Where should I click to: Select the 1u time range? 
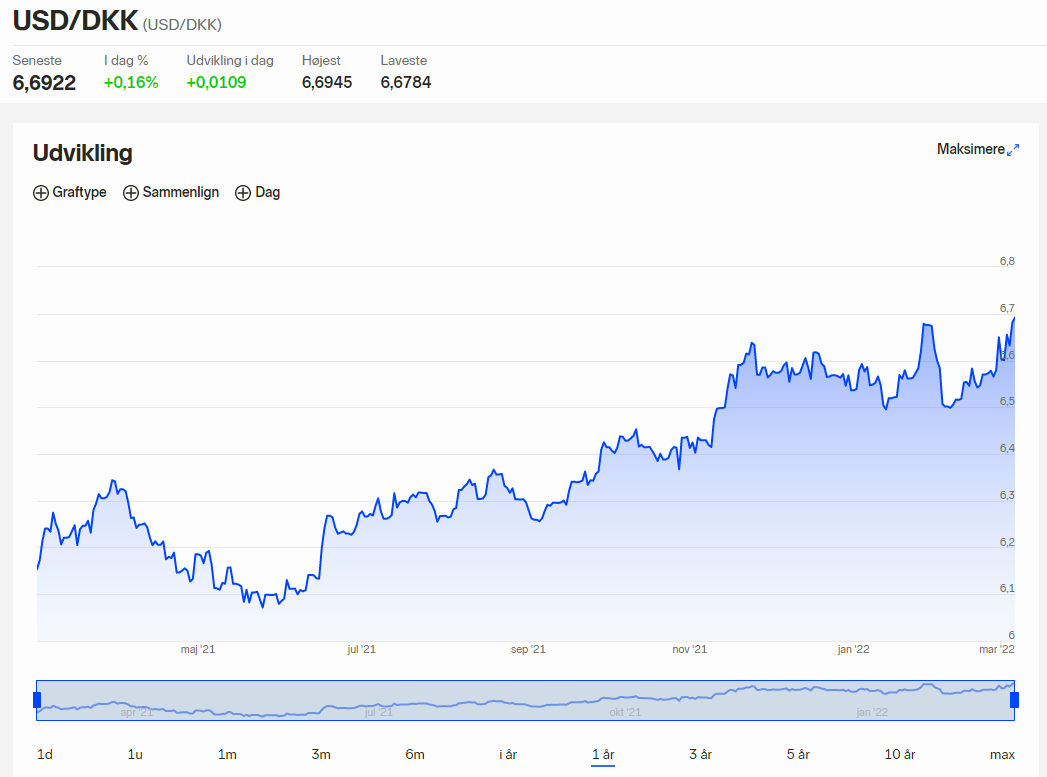(x=135, y=754)
